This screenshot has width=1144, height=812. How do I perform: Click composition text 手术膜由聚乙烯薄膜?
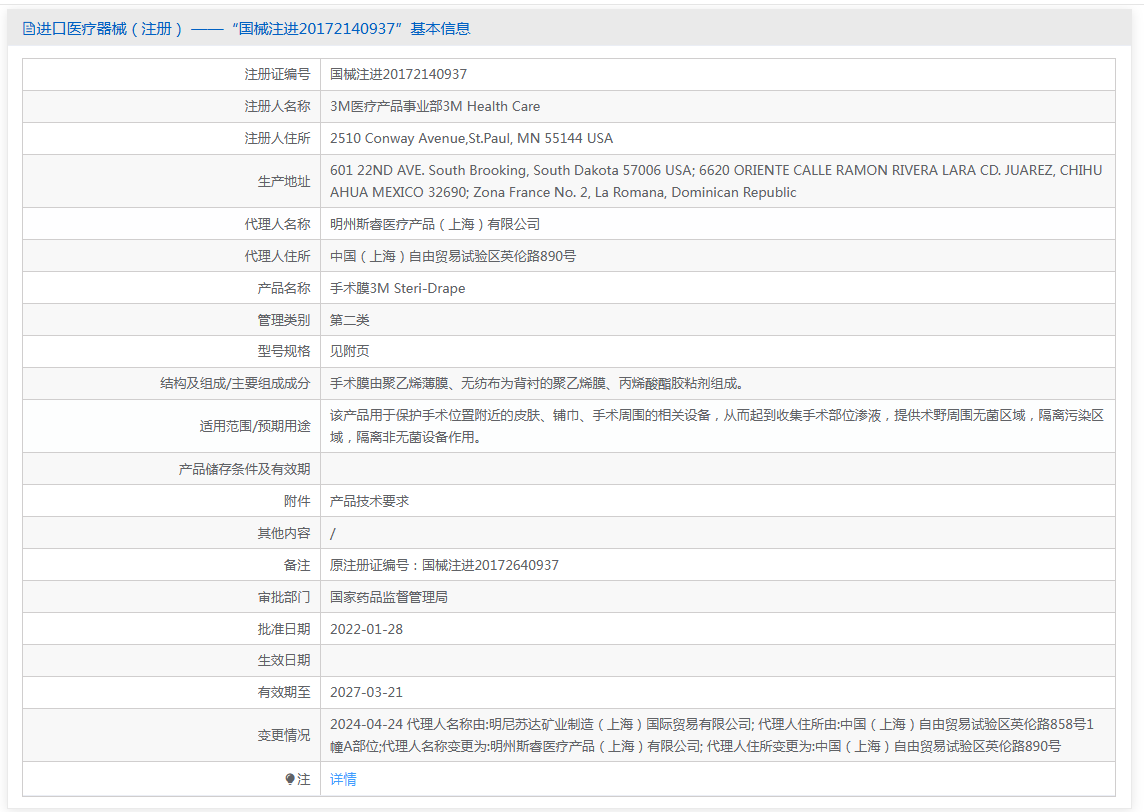point(536,383)
